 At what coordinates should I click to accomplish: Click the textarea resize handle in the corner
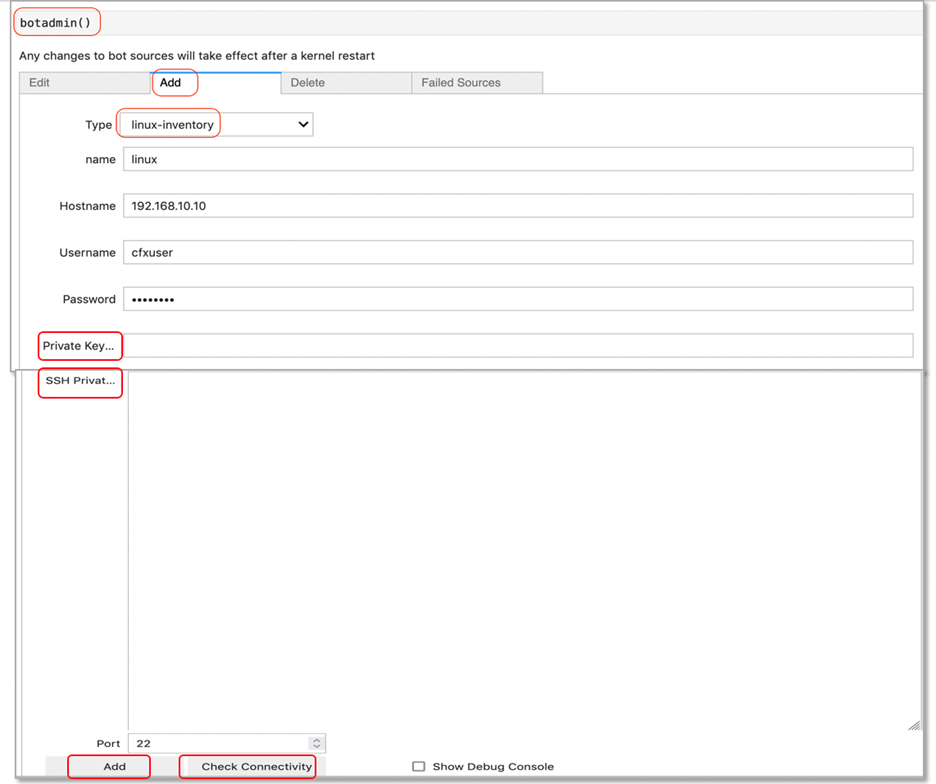point(914,725)
